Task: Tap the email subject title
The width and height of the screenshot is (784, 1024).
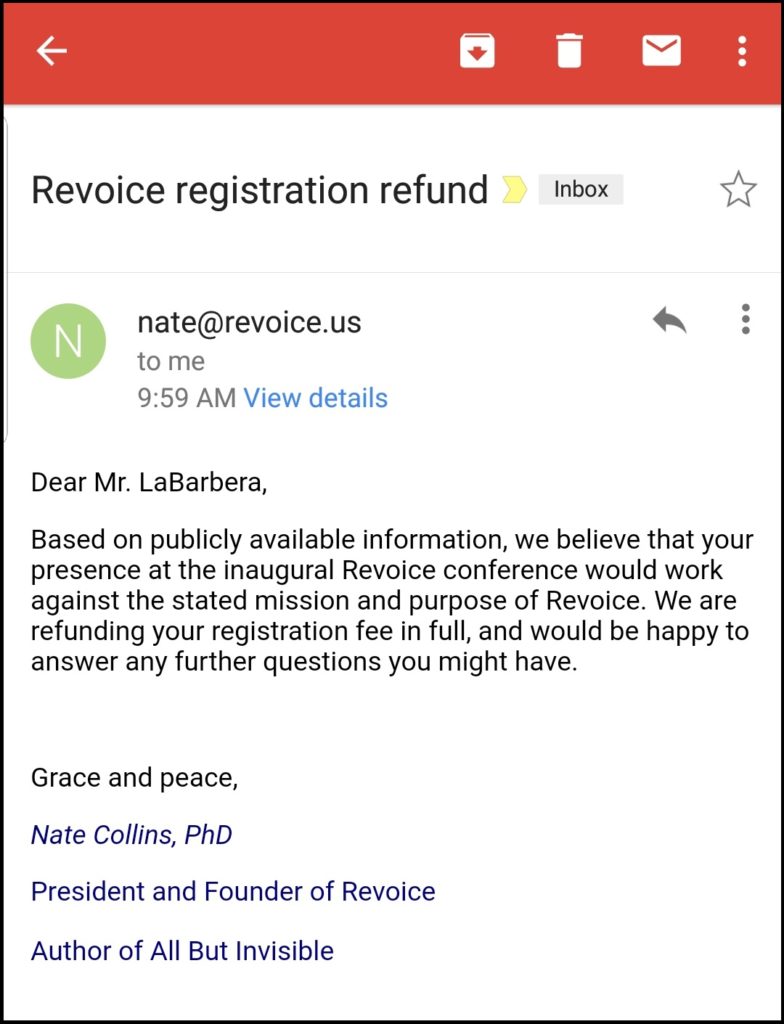Action: [x=259, y=189]
